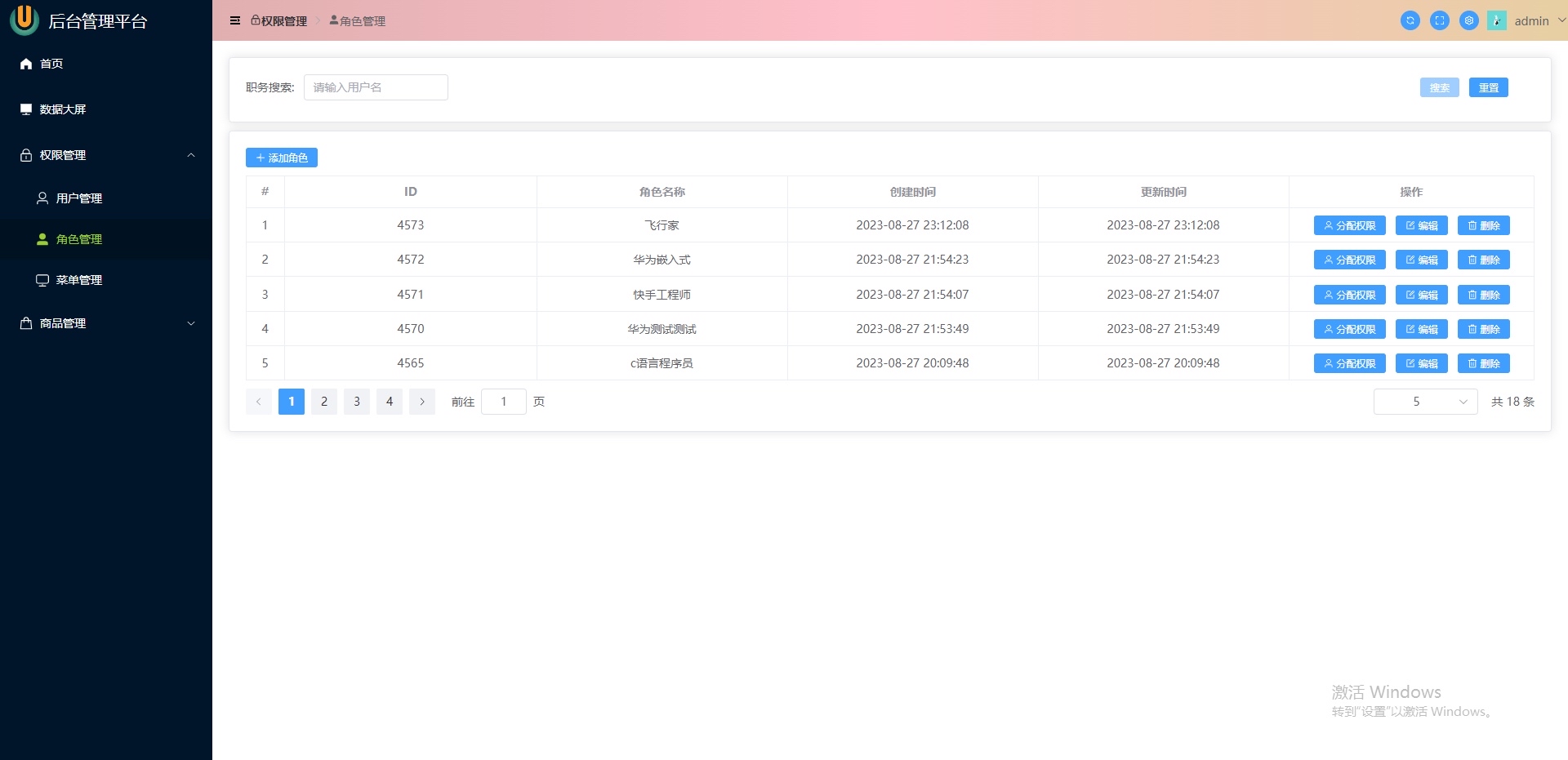The image size is (1568, 760).
Task: Open settings gear icon in header
Action: point(1469,20)
